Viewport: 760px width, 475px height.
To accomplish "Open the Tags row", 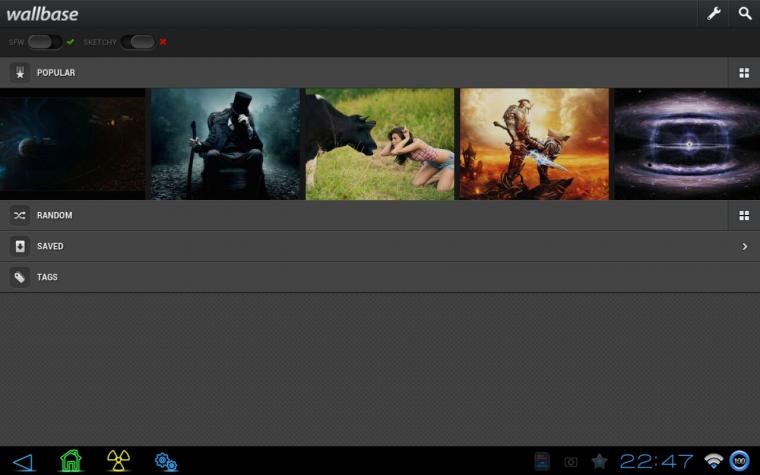I will click(380, 277).
